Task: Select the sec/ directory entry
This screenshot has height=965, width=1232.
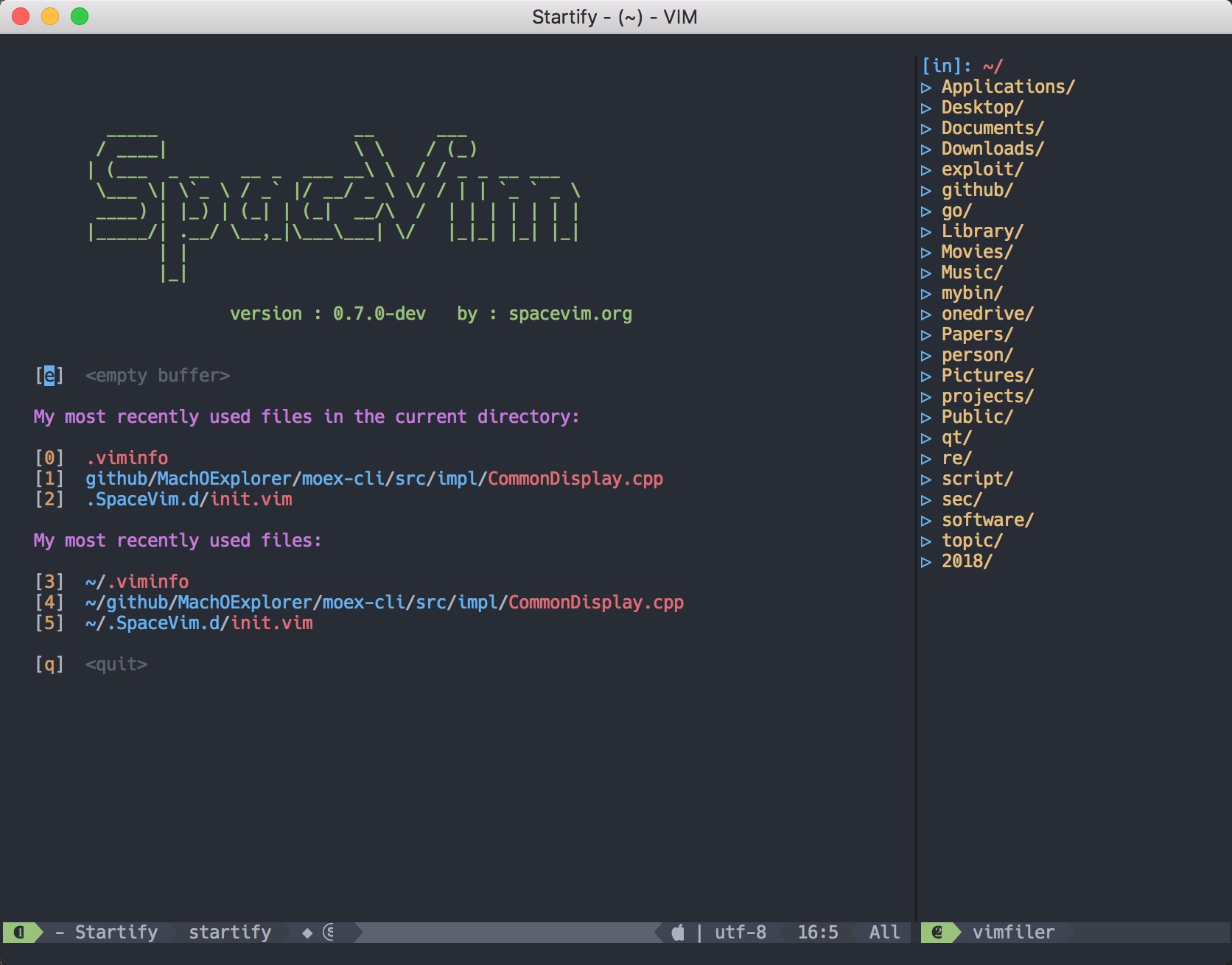Action: (x=962, y=499)
